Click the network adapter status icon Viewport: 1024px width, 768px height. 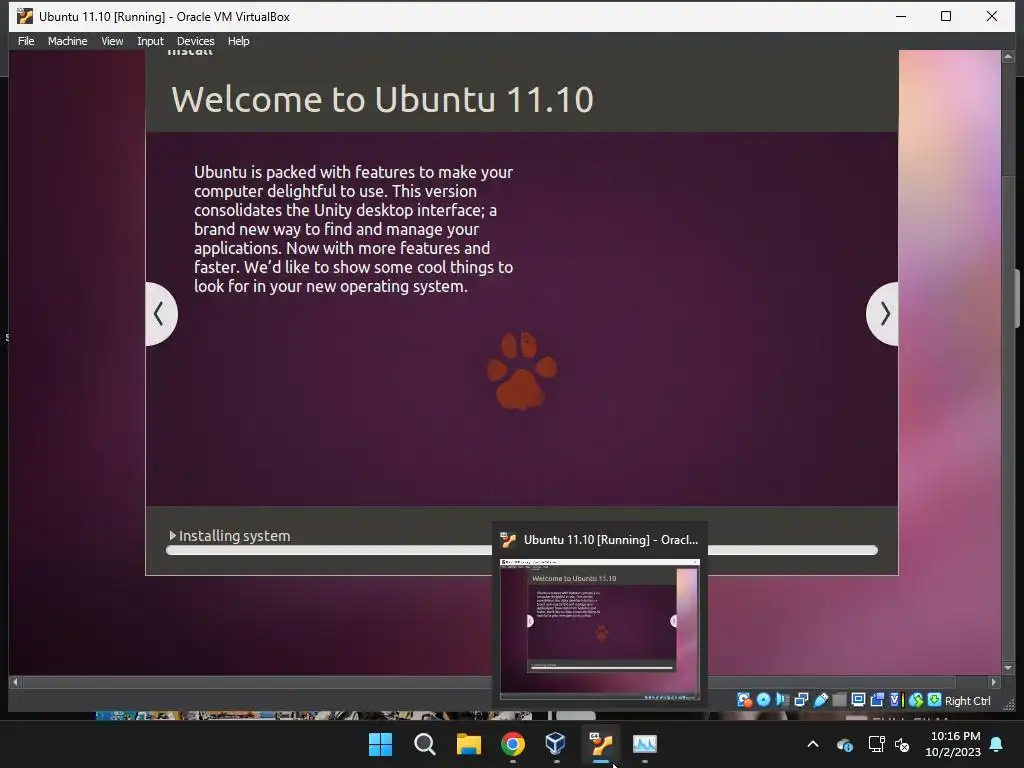tap(801, 700)
